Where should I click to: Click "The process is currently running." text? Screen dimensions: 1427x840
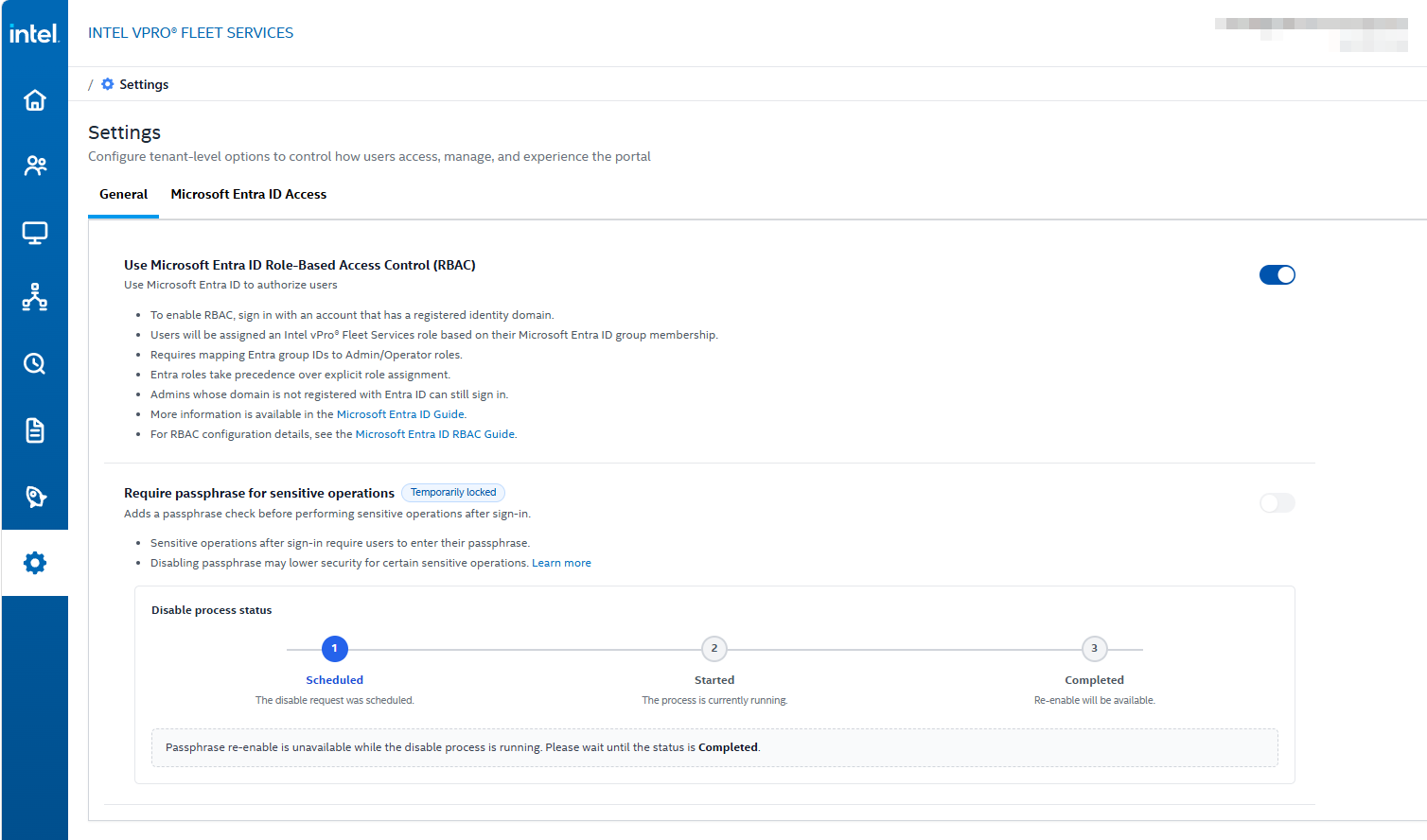pos(714,701)
